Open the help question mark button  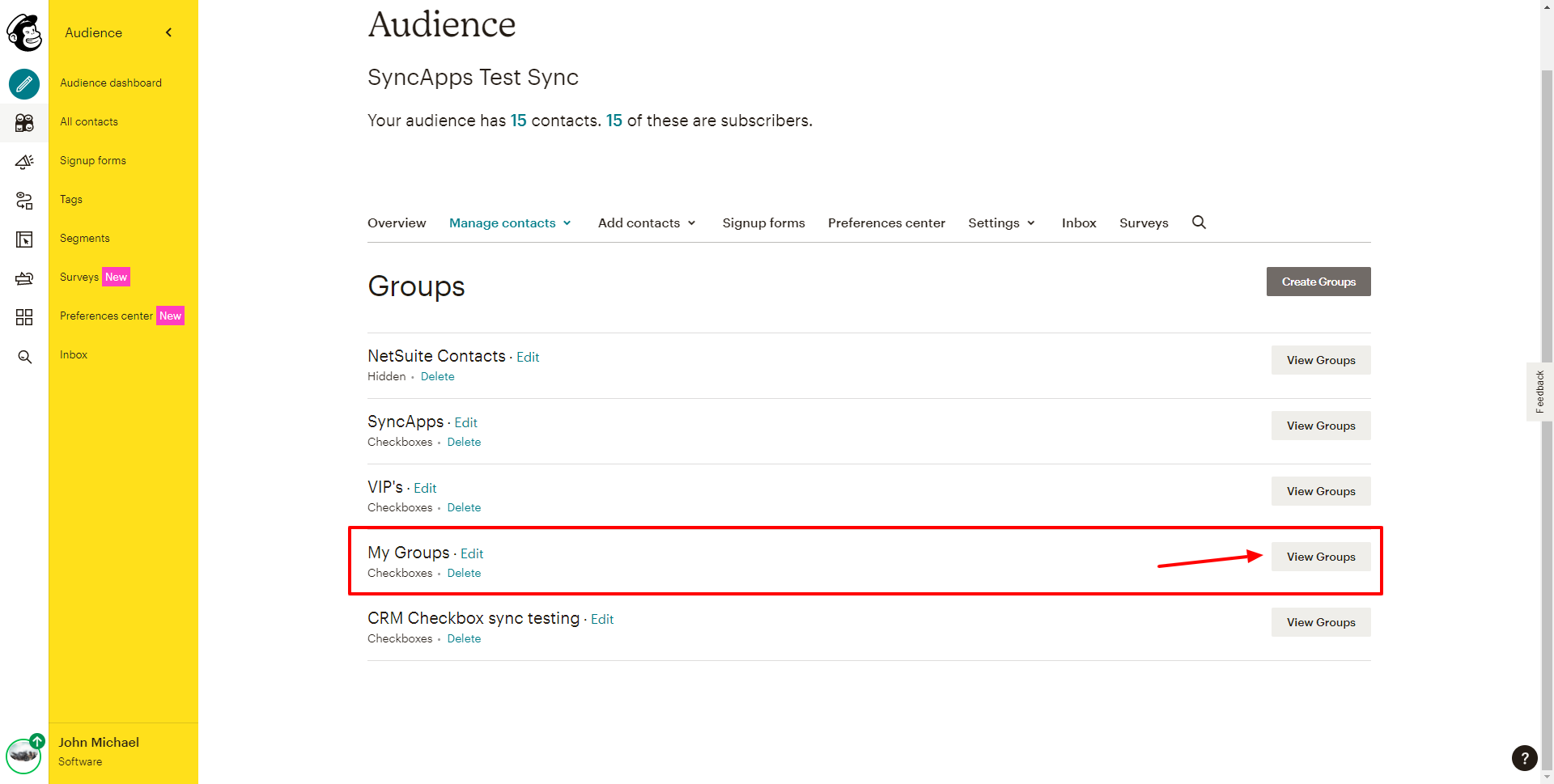point(1524,758)
